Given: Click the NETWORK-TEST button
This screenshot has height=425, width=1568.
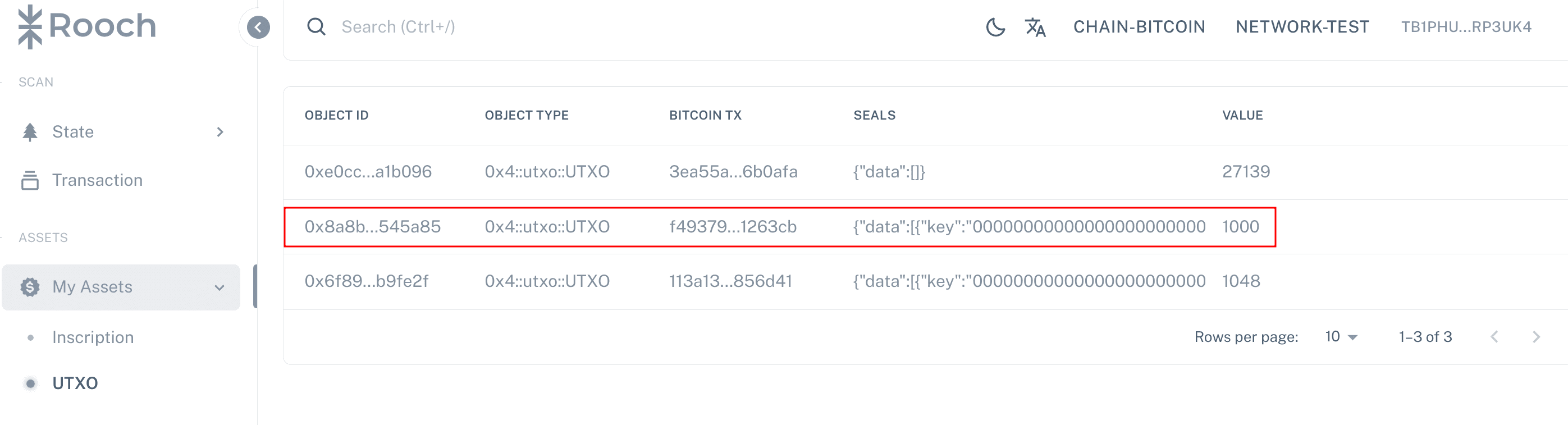Looking at the screenshot, I should coord(1302,27).
